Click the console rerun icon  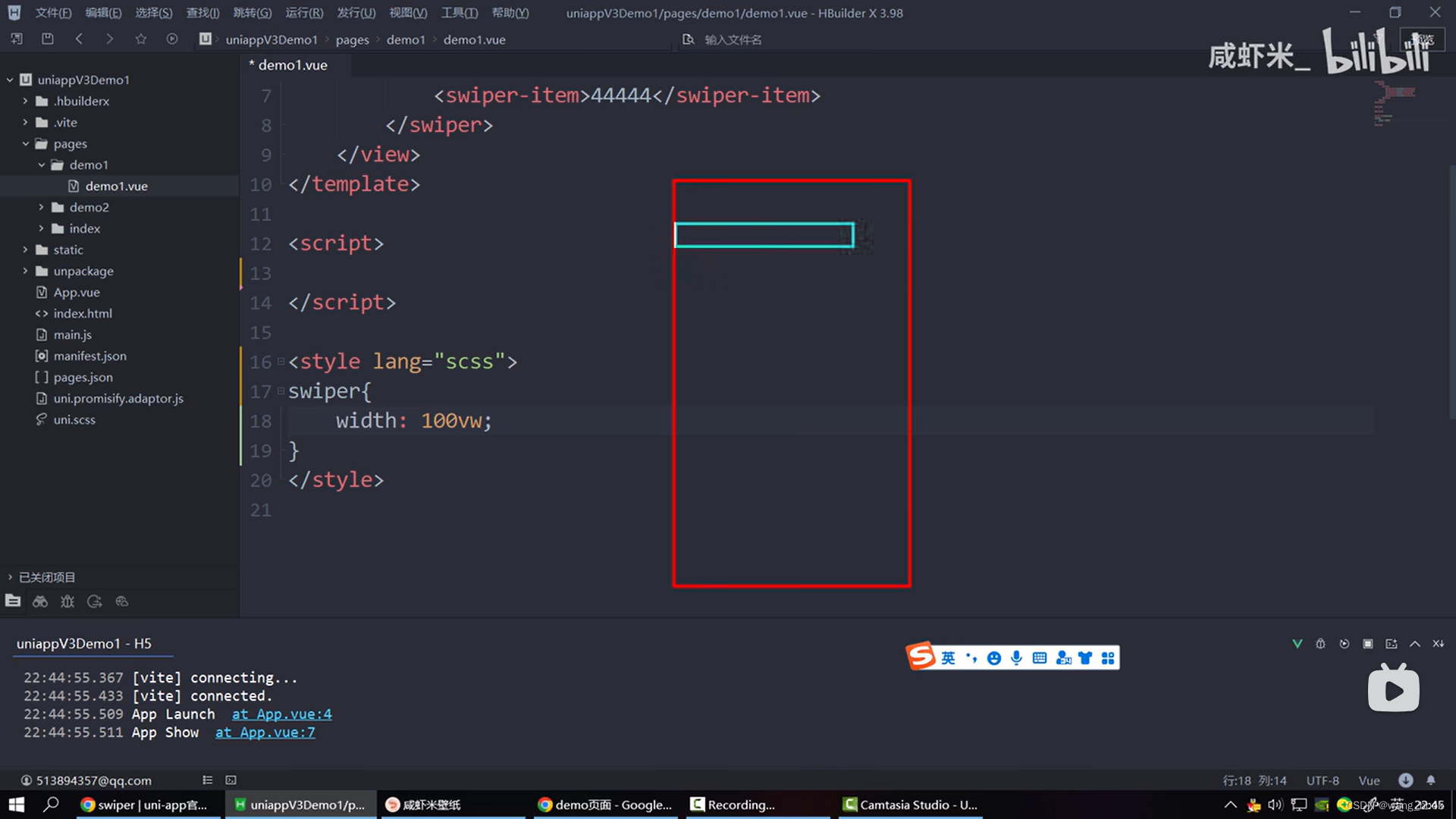pos(1345,644)
